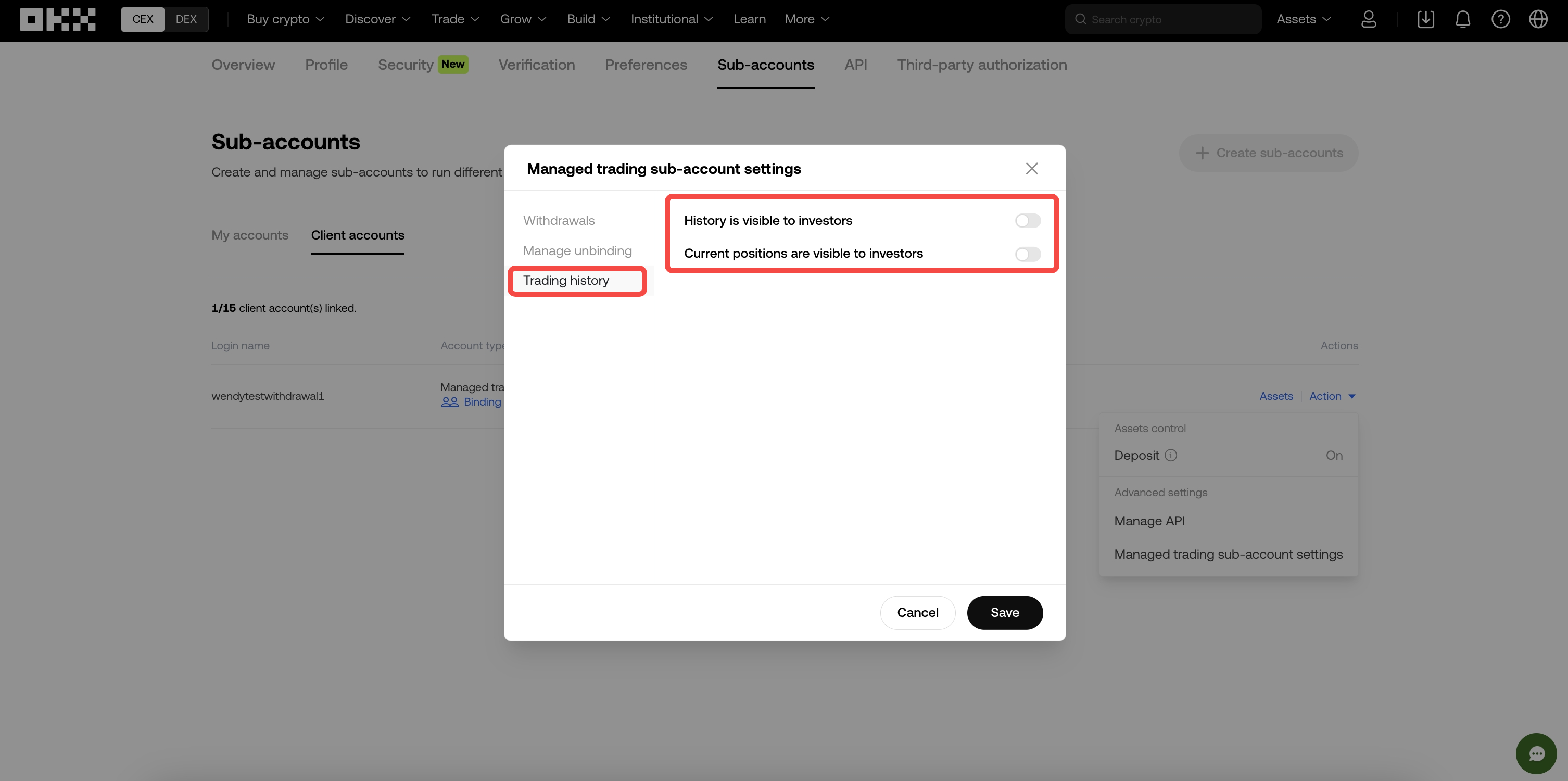Open the help center question mark icon
Viewport: 1568px width, 781px height.
(1501, 19)
